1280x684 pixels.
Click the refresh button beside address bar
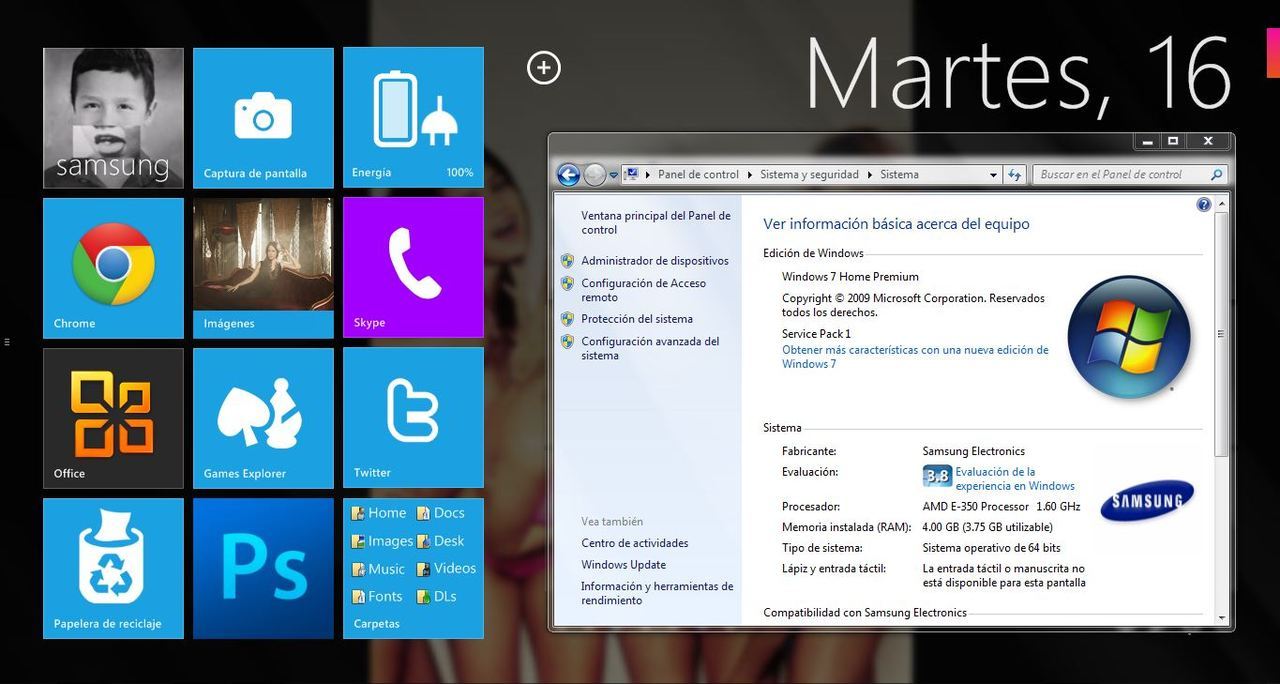click(x=1015, y=175)
